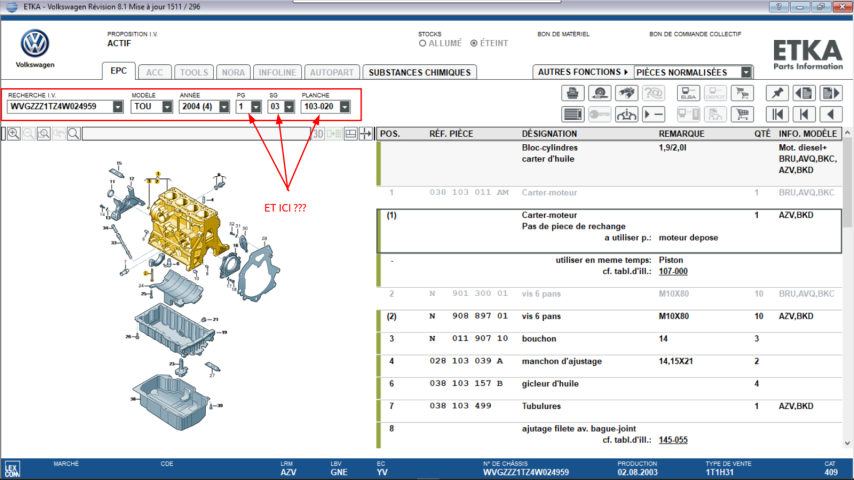This screenshot has height=480, width=854.
Task: Expand the AUTRES FONCTIONS menu
Action: [x=582, y=72]
